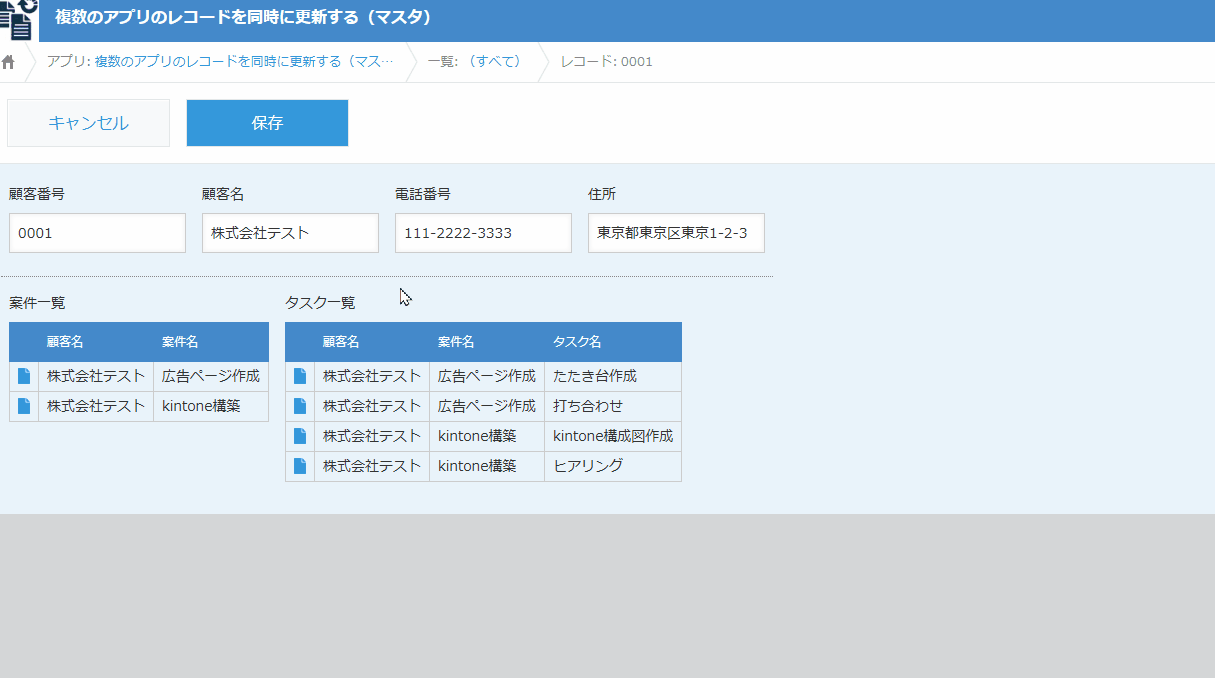This screenshot has width=1215, height=678.
Task: Focus the 顧客番号 field containing 0001
Action: pos(97,233)
